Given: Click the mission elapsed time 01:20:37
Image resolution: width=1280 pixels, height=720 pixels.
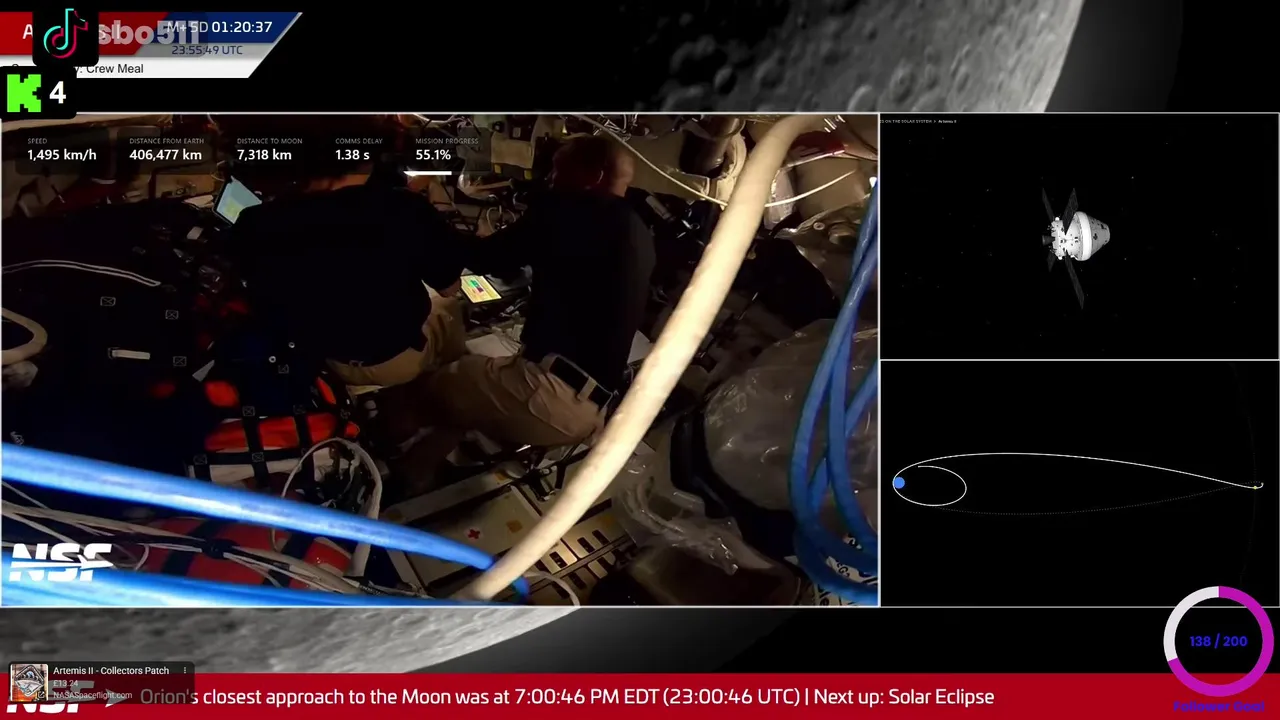Looking at the screenshot, I should click(x=242, y=27).
